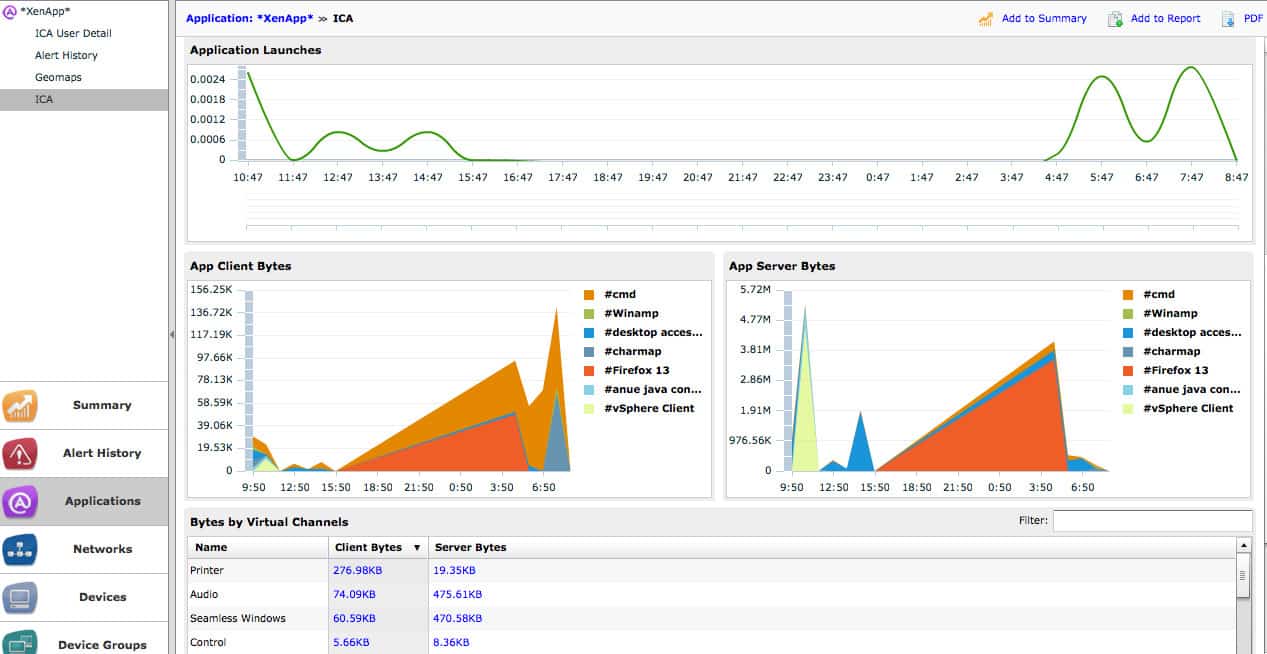Click the PDF link
The image size is (1267, 654).
(1253, 18)
